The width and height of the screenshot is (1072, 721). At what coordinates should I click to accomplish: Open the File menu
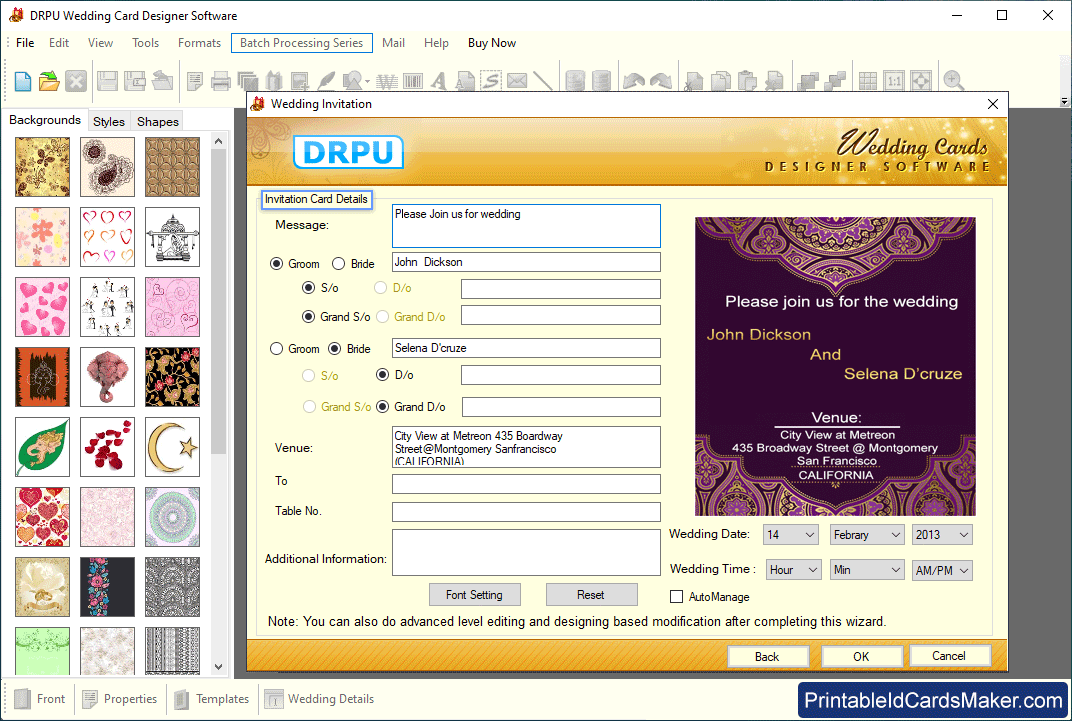click(x=25, y=43)
